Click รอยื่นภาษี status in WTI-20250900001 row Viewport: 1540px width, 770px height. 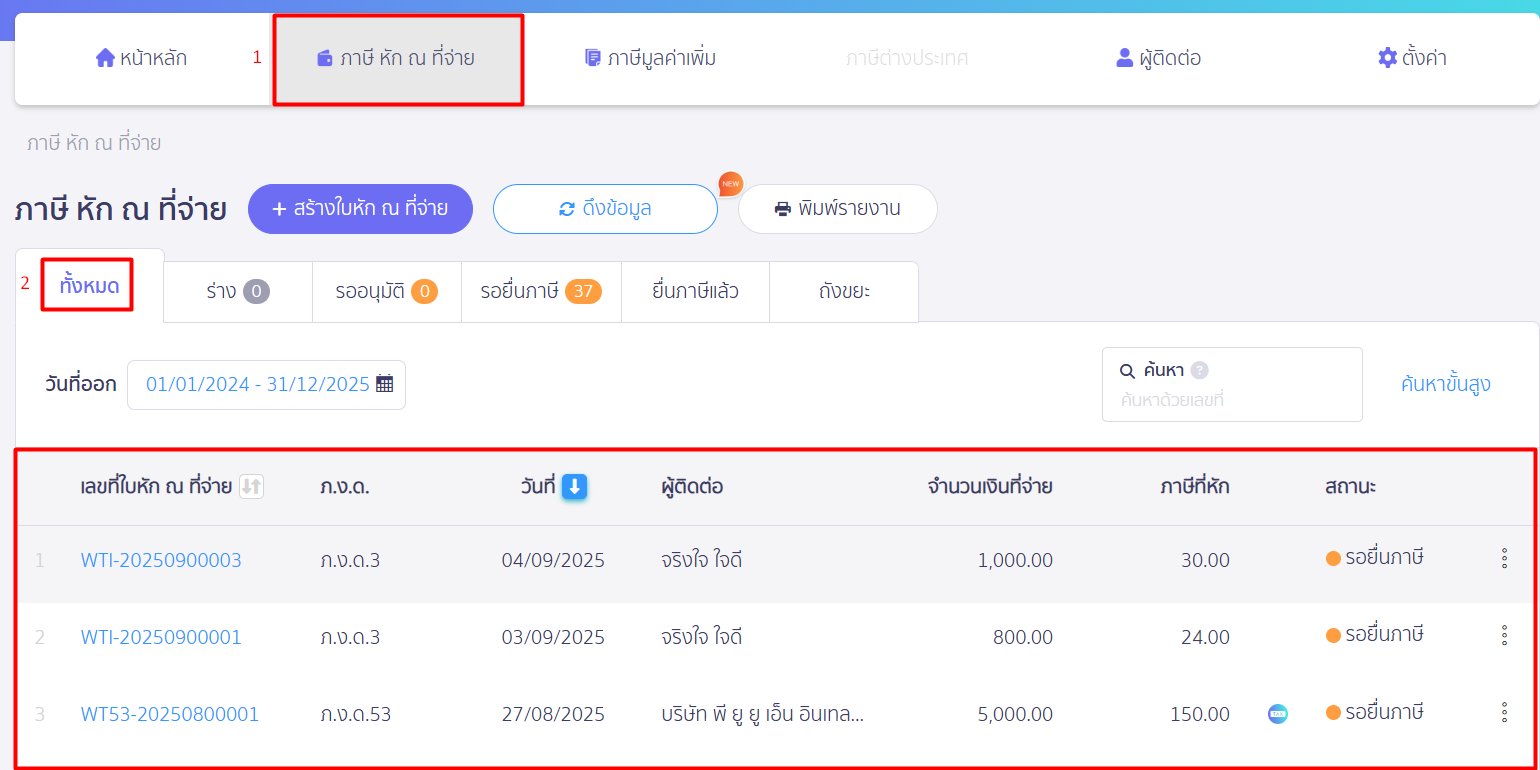click(1374, 635)
